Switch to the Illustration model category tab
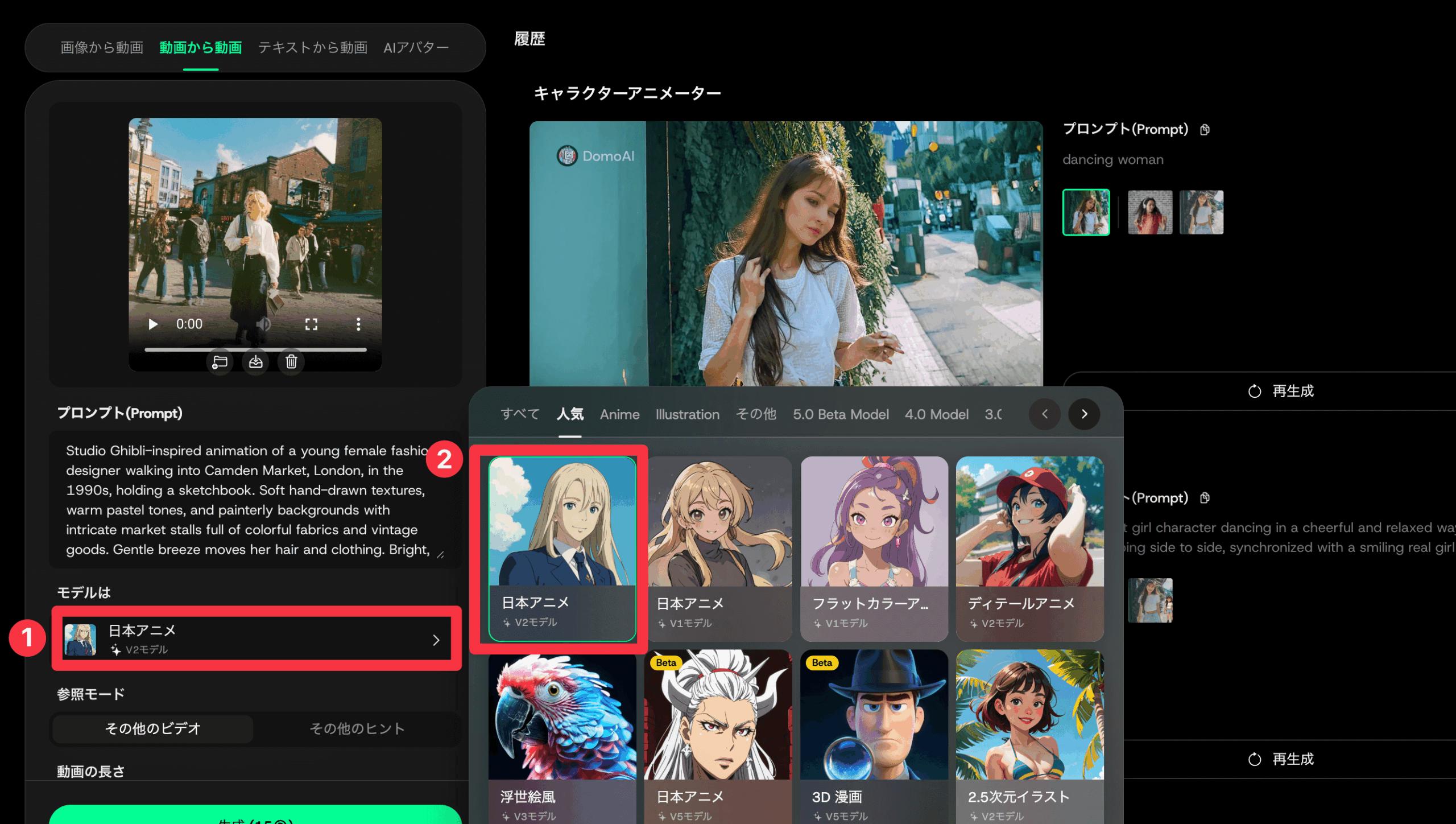This screenshot has width=1456, height=824. (x=687, y=414)
